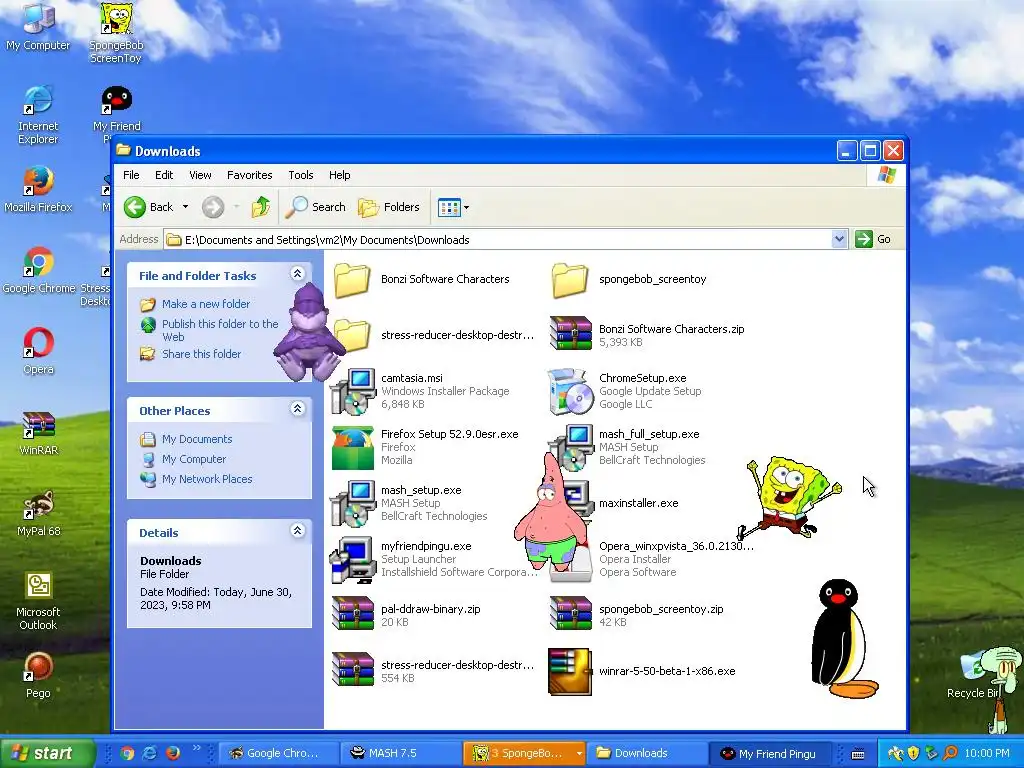
Task: Open the File menu
Action: (131, 175)
